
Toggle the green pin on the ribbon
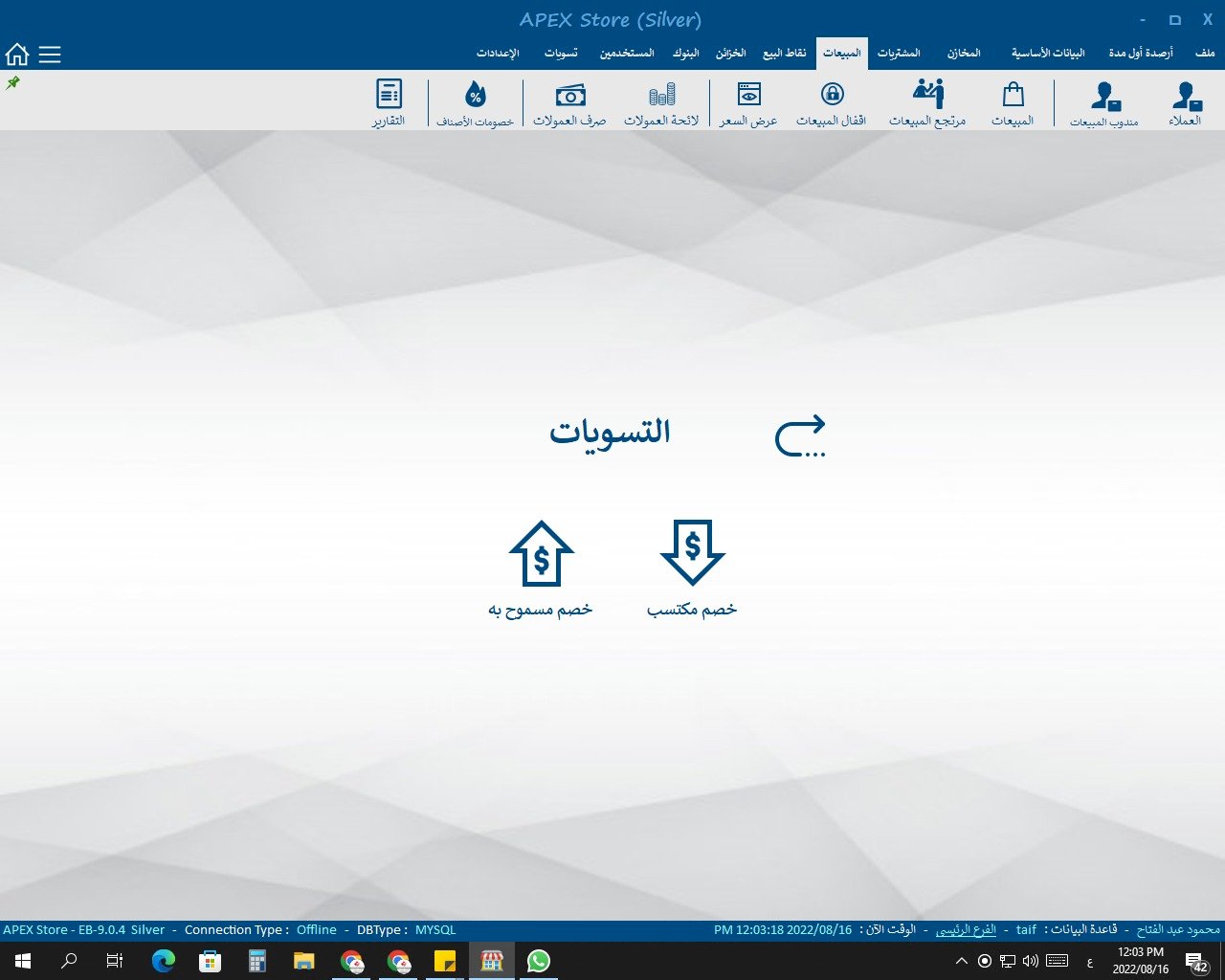[13, 83]
